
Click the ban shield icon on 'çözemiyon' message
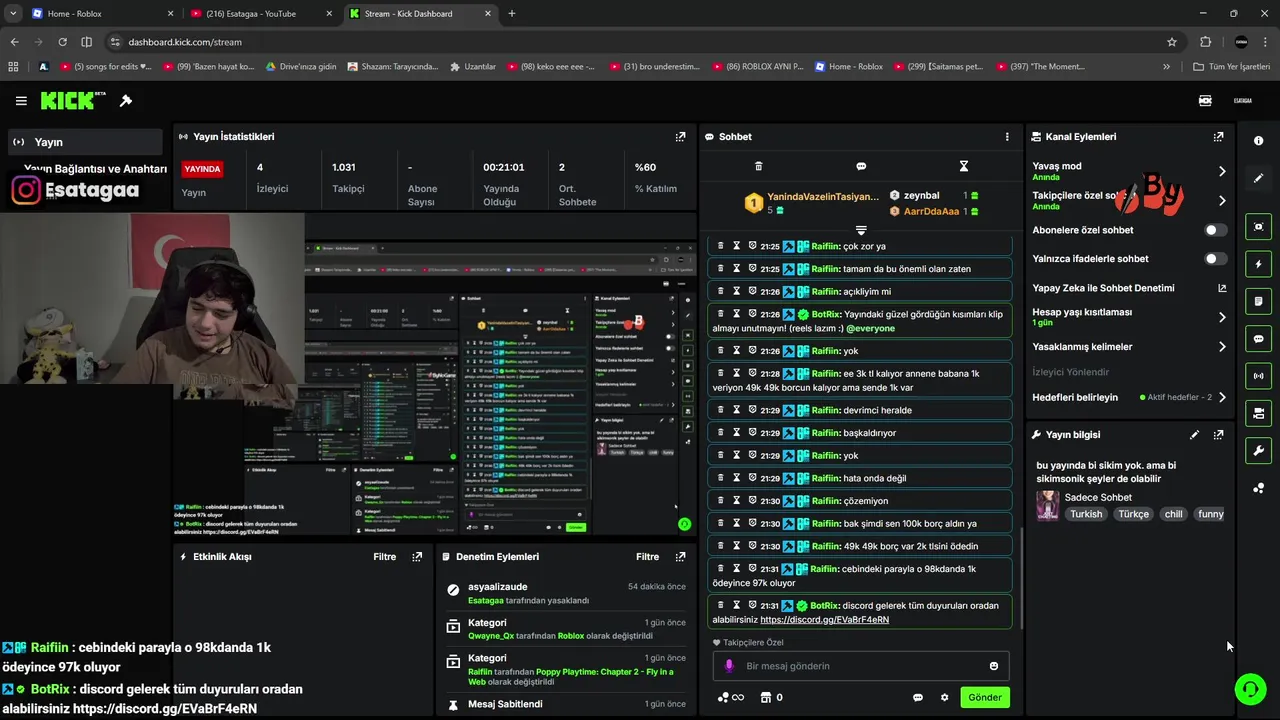tap(752, 501)
